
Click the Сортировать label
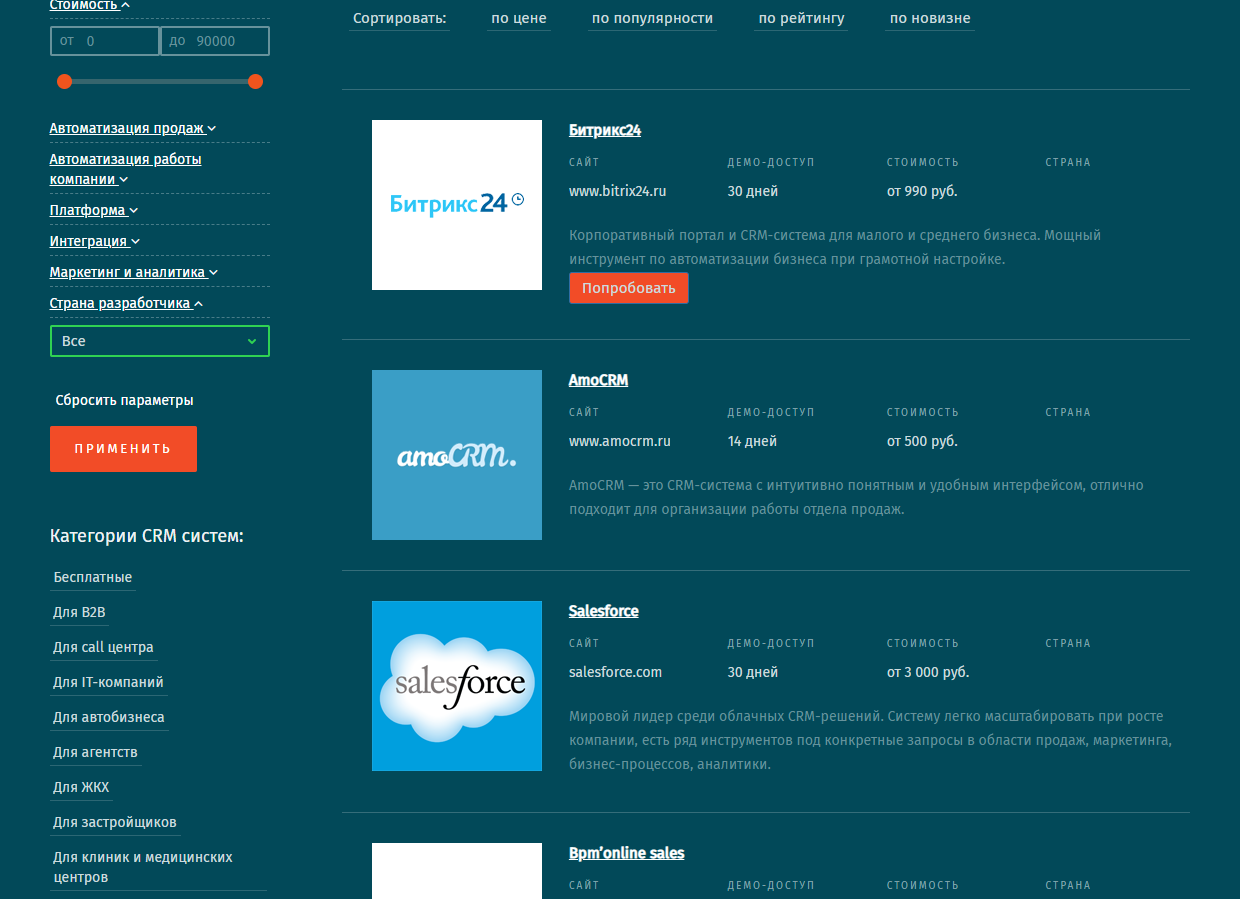click(x=400, y=18)
